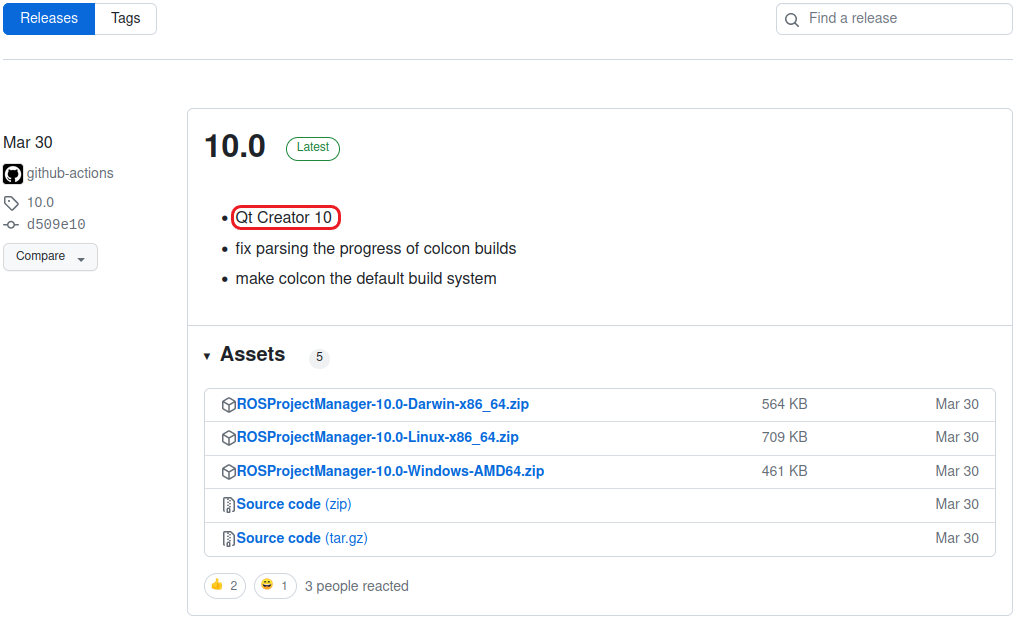Image resolution: width=1017 pixels, height=617 pixels.
Task: Click file-zip icon for Source code (tar.gz)
Action: click(x=228, y=538)
